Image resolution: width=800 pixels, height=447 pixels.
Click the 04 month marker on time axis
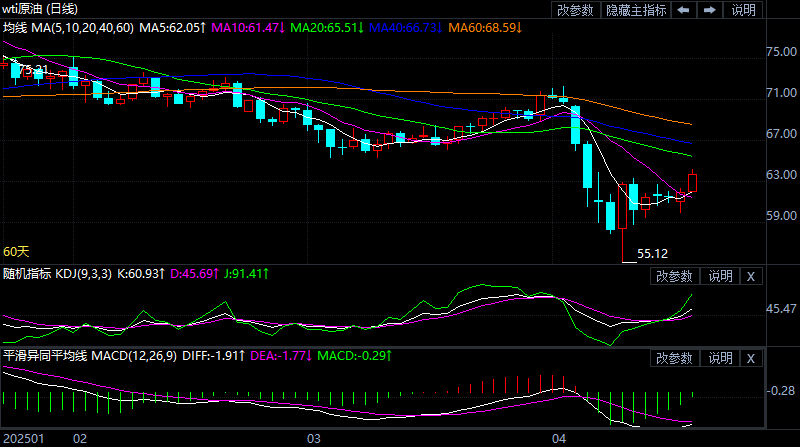559,439
